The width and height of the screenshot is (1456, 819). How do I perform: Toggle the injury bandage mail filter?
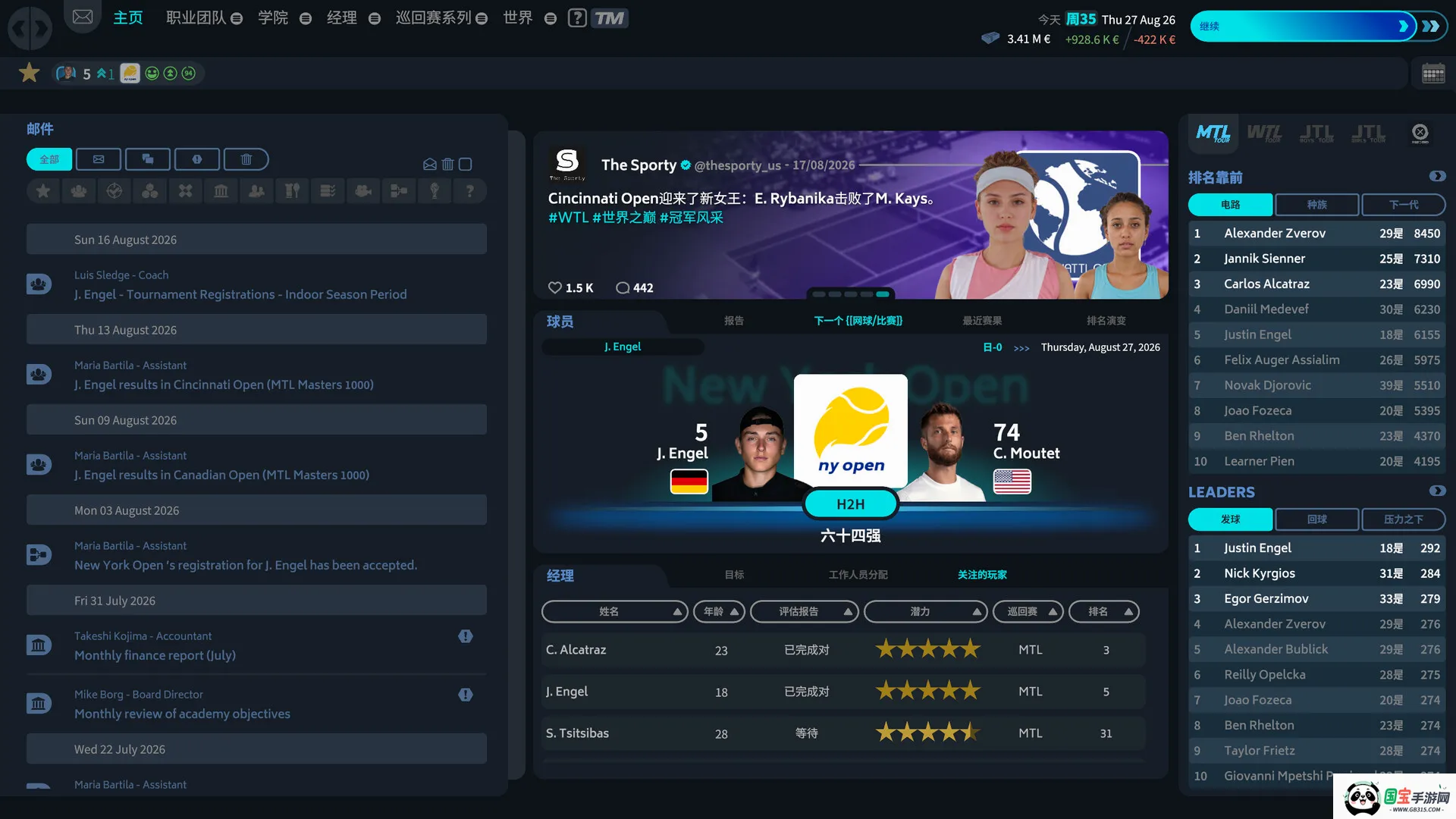click(185, 191)
